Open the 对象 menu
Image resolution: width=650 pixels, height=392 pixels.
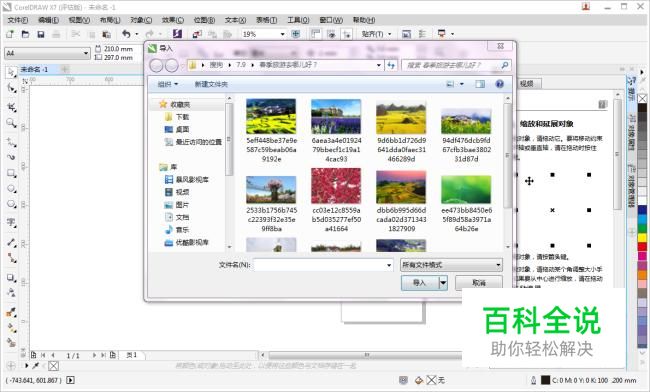[x=141, y=20]
